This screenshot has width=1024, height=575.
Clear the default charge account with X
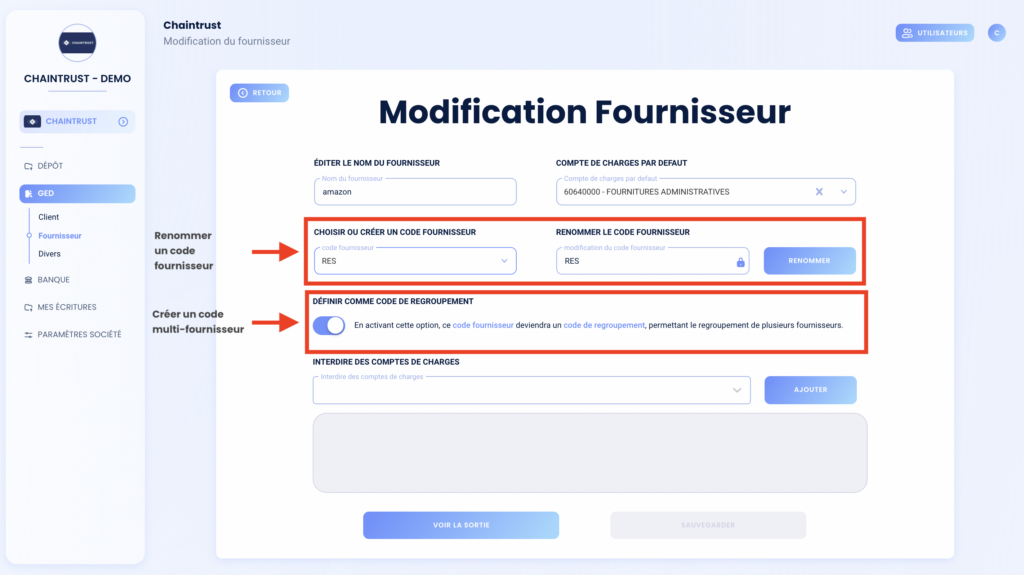point(819,192)
